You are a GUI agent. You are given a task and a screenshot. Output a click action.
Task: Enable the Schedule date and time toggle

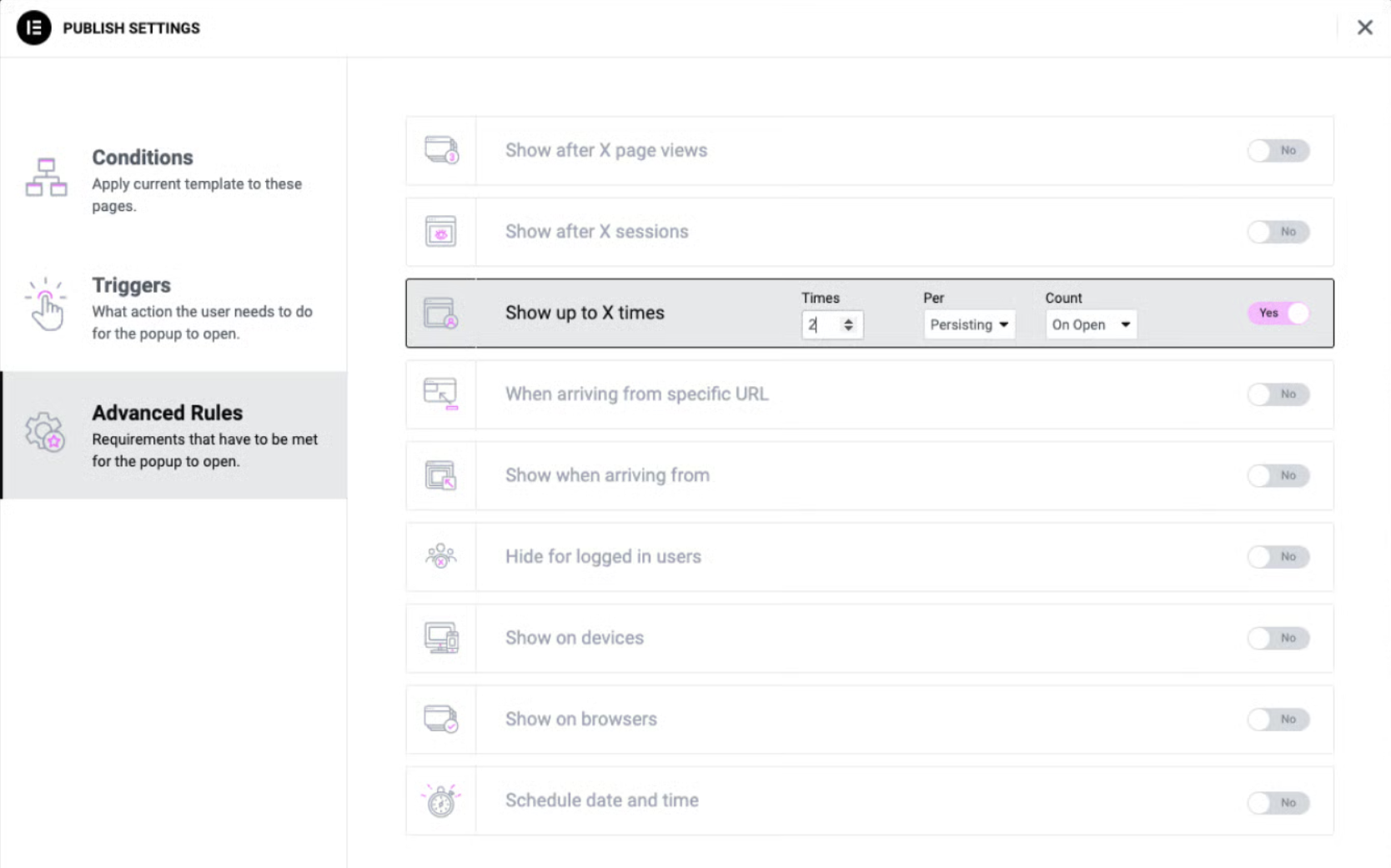1278,803
